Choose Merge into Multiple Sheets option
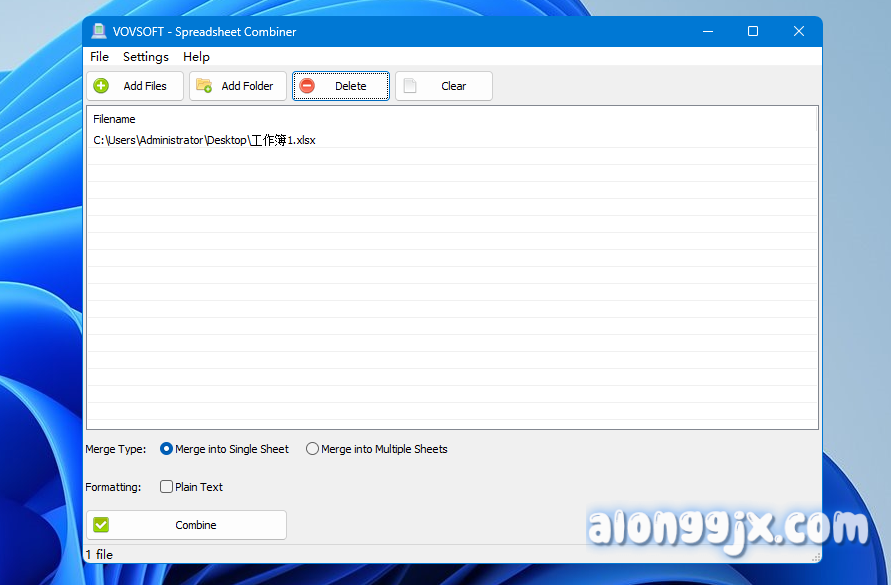 [x=313, y=449]
